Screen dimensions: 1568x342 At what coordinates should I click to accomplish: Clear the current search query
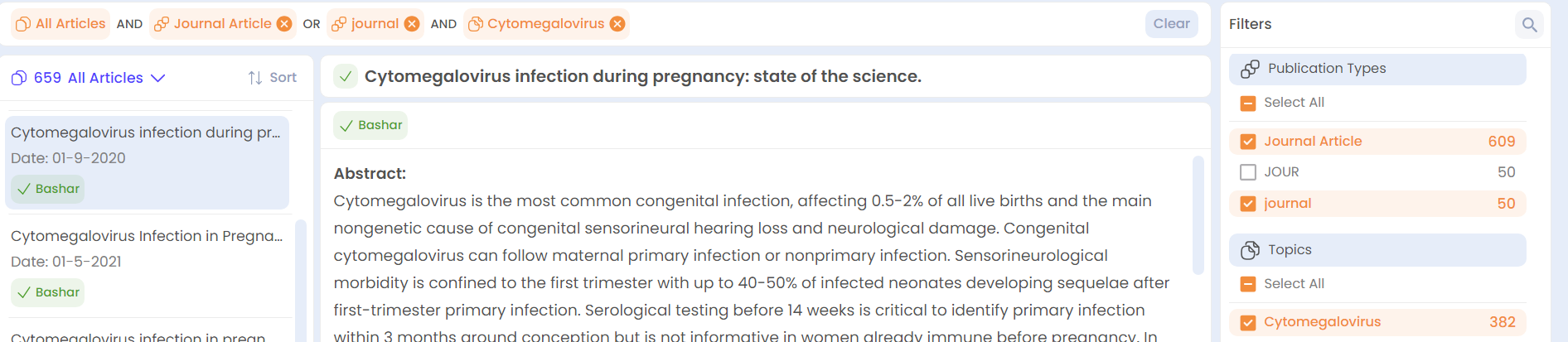1171,24
